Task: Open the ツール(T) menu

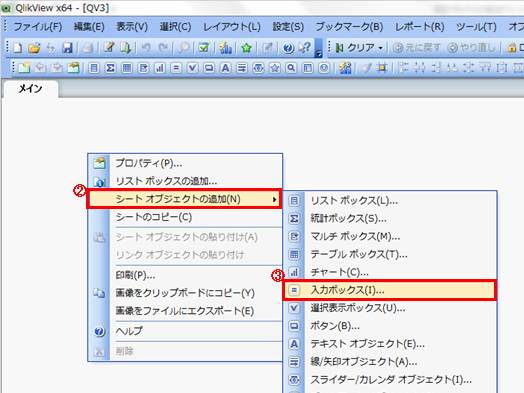Action: [x=476, y=27]
